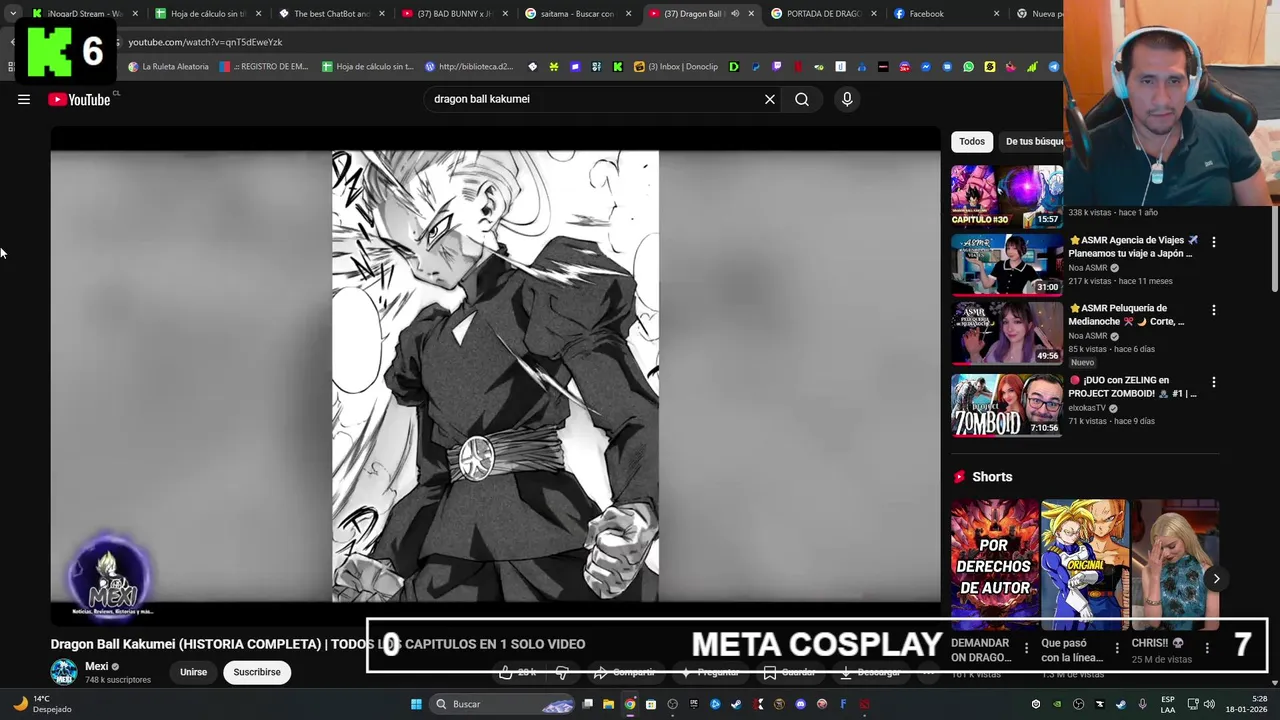This screenshot has width=1280, height=720.
Task: Open options for DUO con ZELING video
Action: (x=1214, y=382)
